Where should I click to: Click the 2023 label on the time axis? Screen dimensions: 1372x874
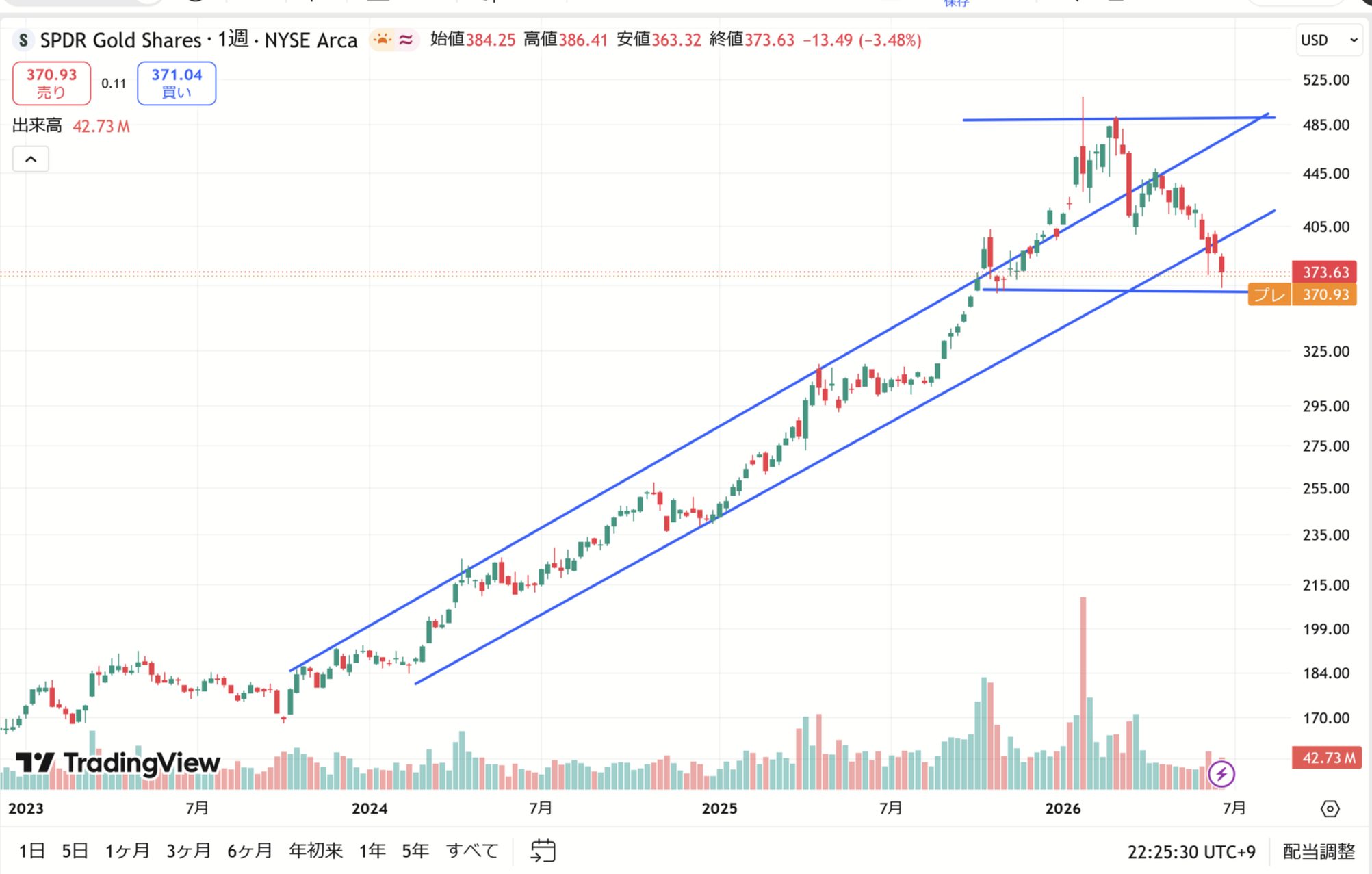25,809
